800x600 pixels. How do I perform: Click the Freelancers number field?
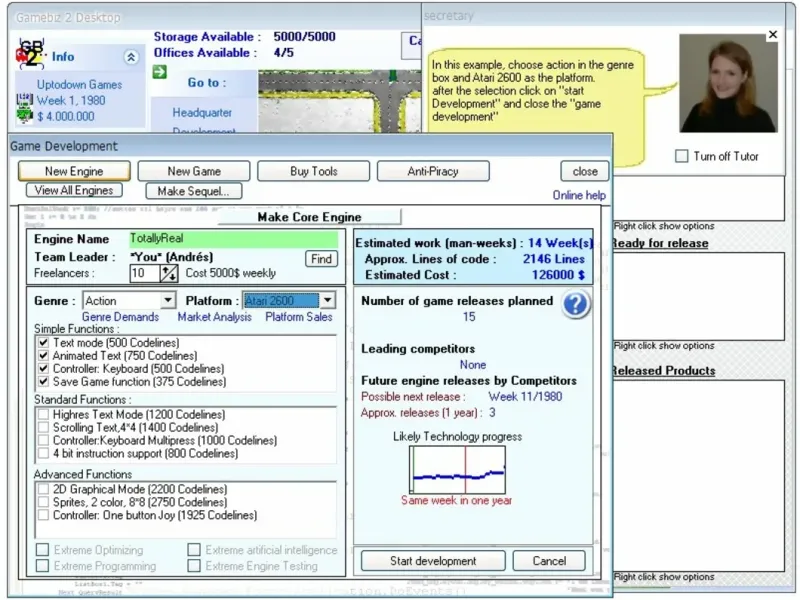tap(144, 273)
